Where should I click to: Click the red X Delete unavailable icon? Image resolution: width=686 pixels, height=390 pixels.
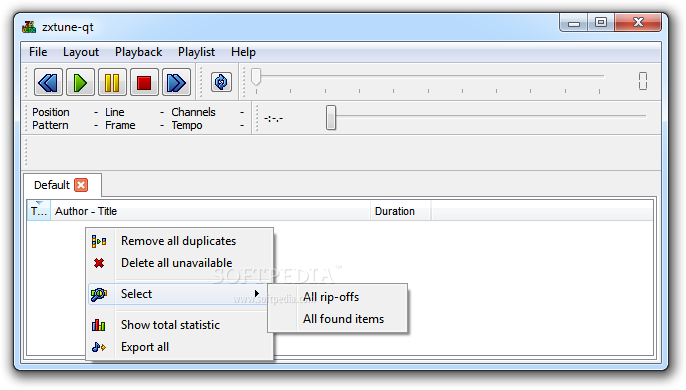pyautogui.click(x=99, y=263)
